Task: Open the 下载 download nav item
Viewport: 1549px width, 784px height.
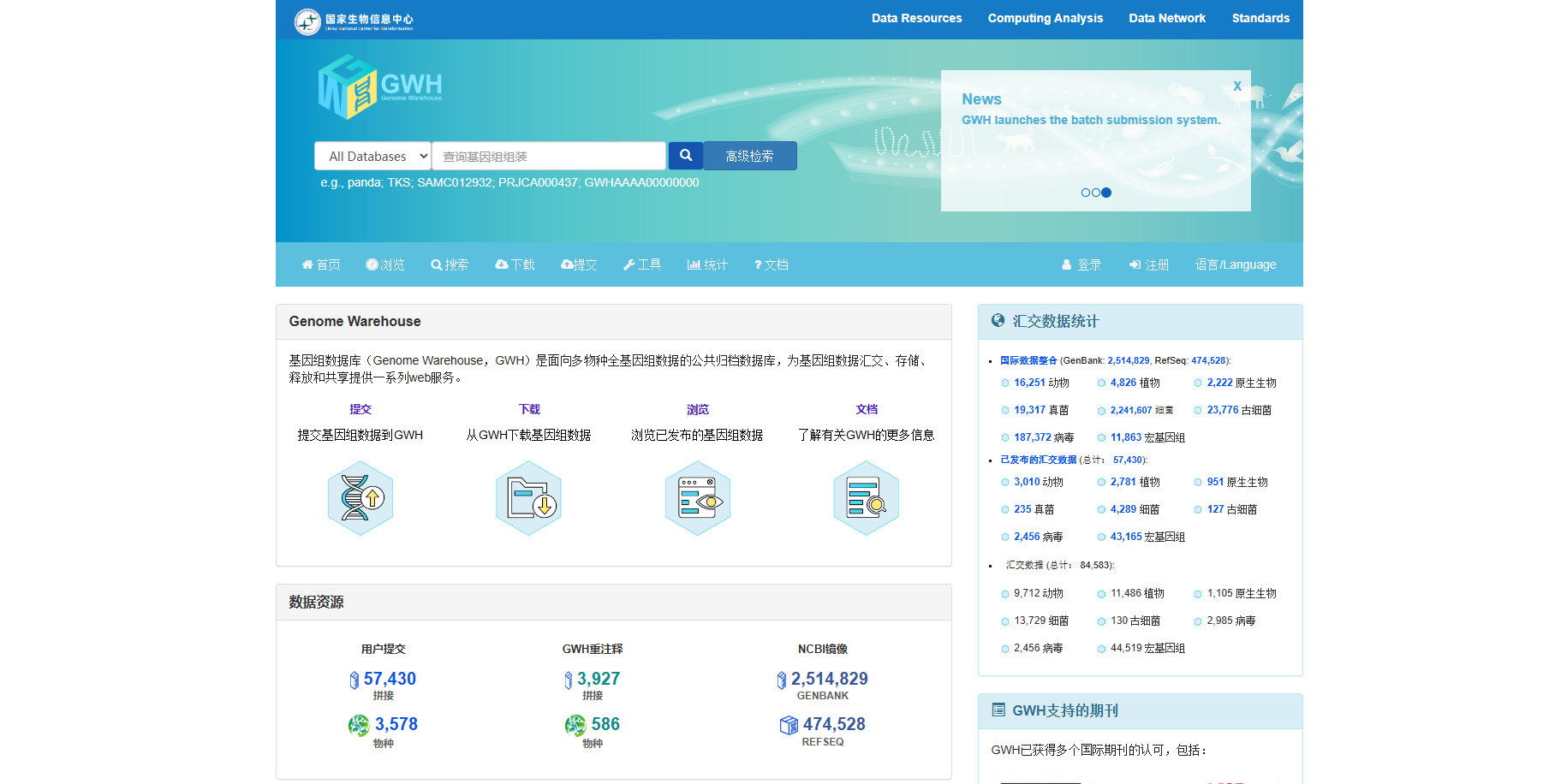Action: tap(515, 264)
